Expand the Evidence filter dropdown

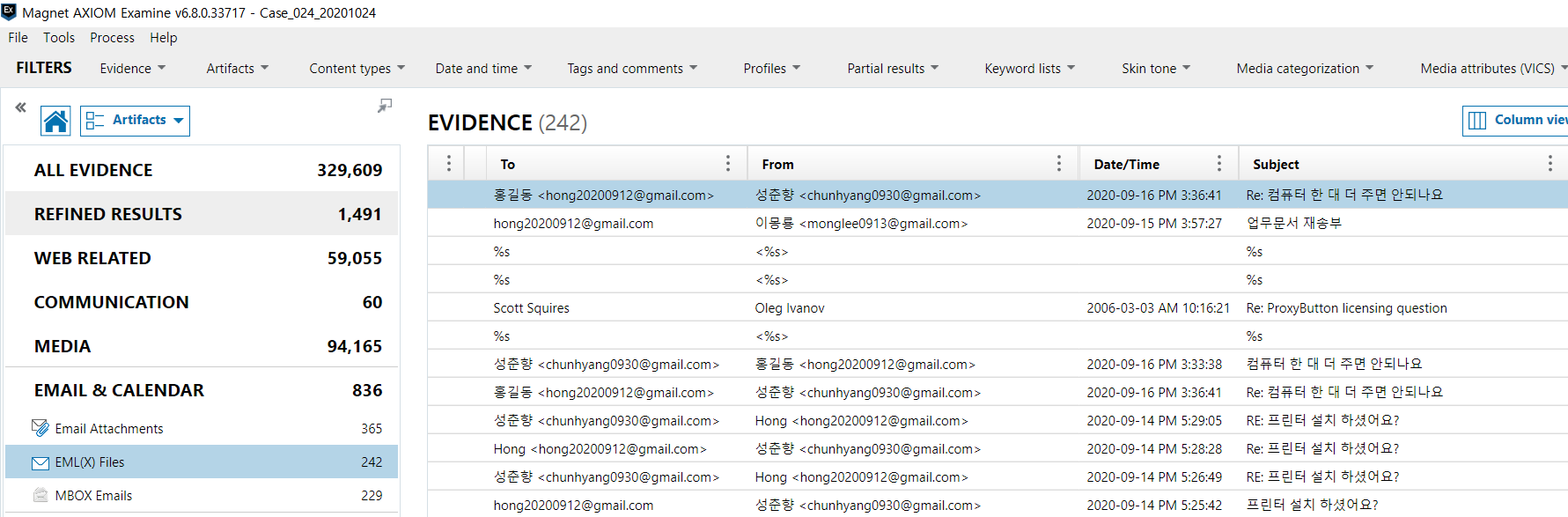[132, 69]
